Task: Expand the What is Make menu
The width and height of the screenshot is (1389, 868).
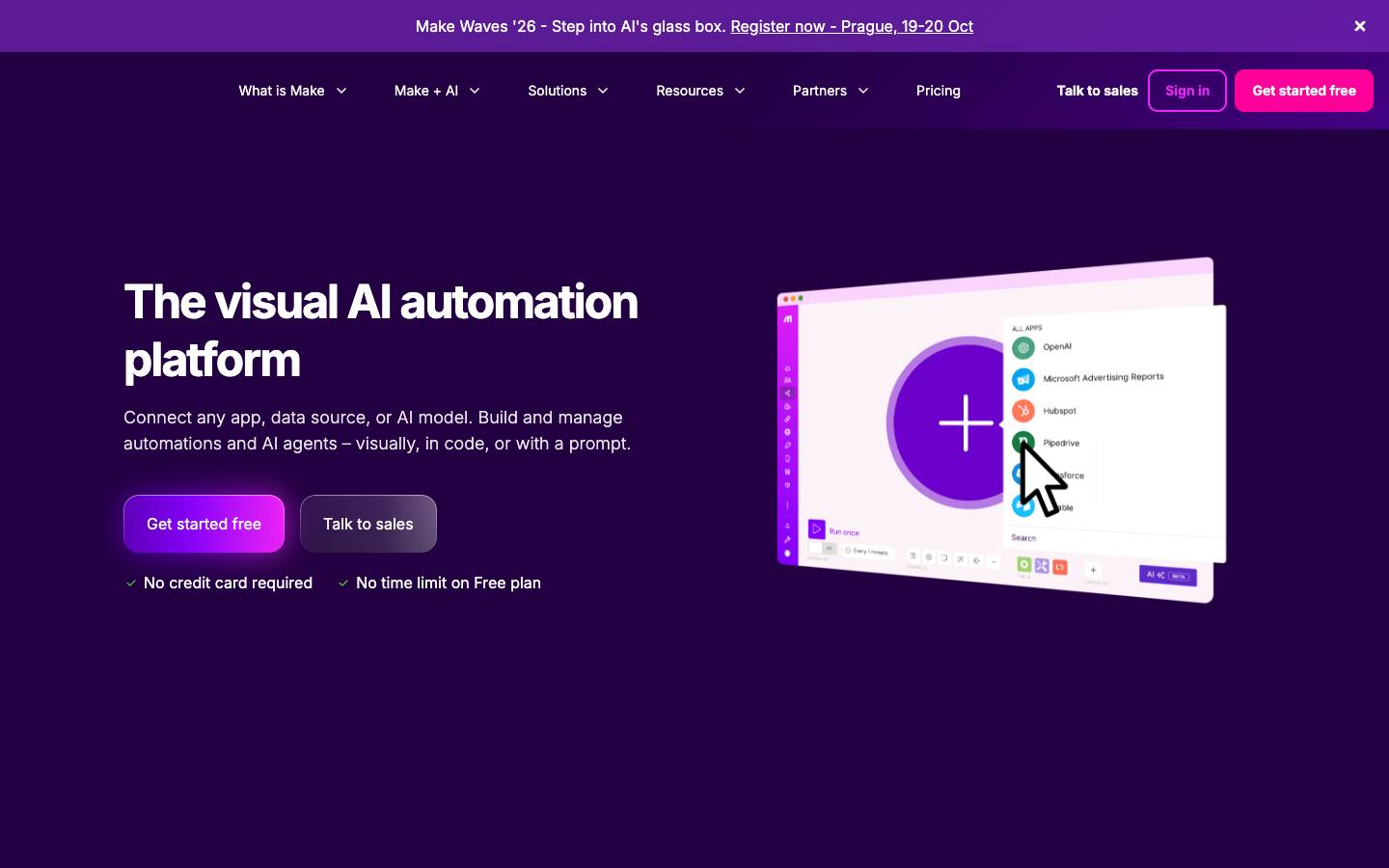Action: point(292,91)
